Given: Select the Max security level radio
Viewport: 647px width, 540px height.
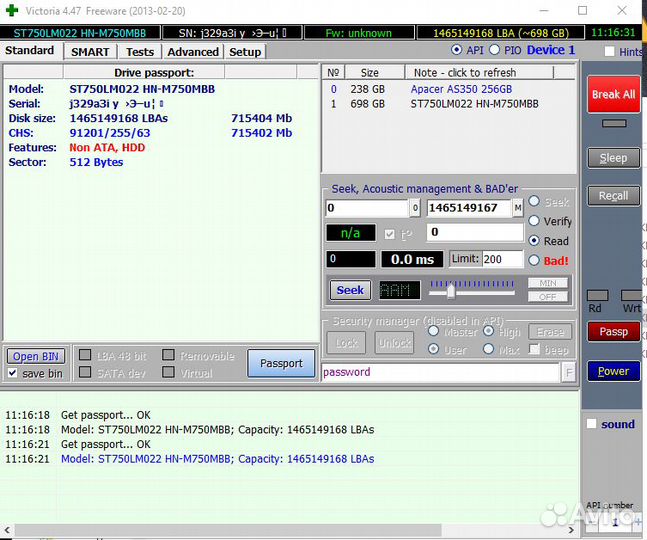Looking at the screenshot, I should (x=489, y=349).
